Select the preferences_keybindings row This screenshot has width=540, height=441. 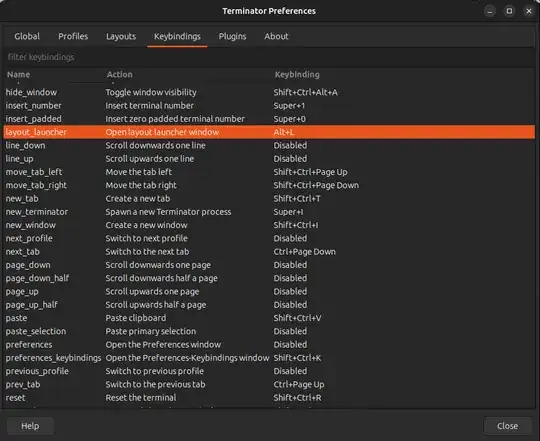[269, 358]
